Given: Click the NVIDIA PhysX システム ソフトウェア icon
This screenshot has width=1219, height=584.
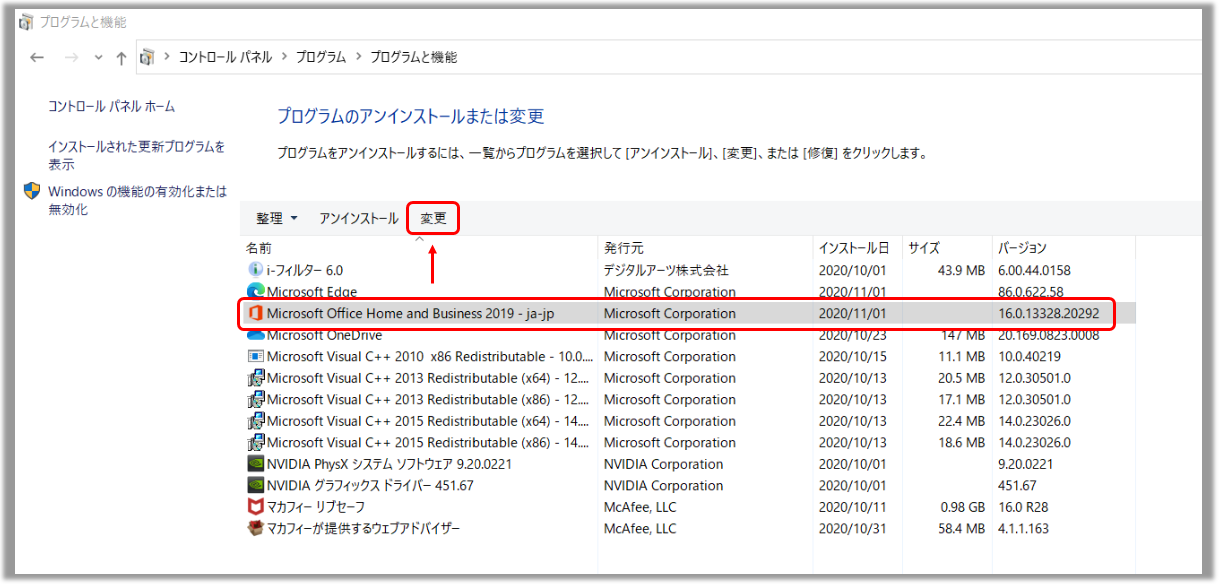Looking at the screenshot, I should click(x=255, y=464).
